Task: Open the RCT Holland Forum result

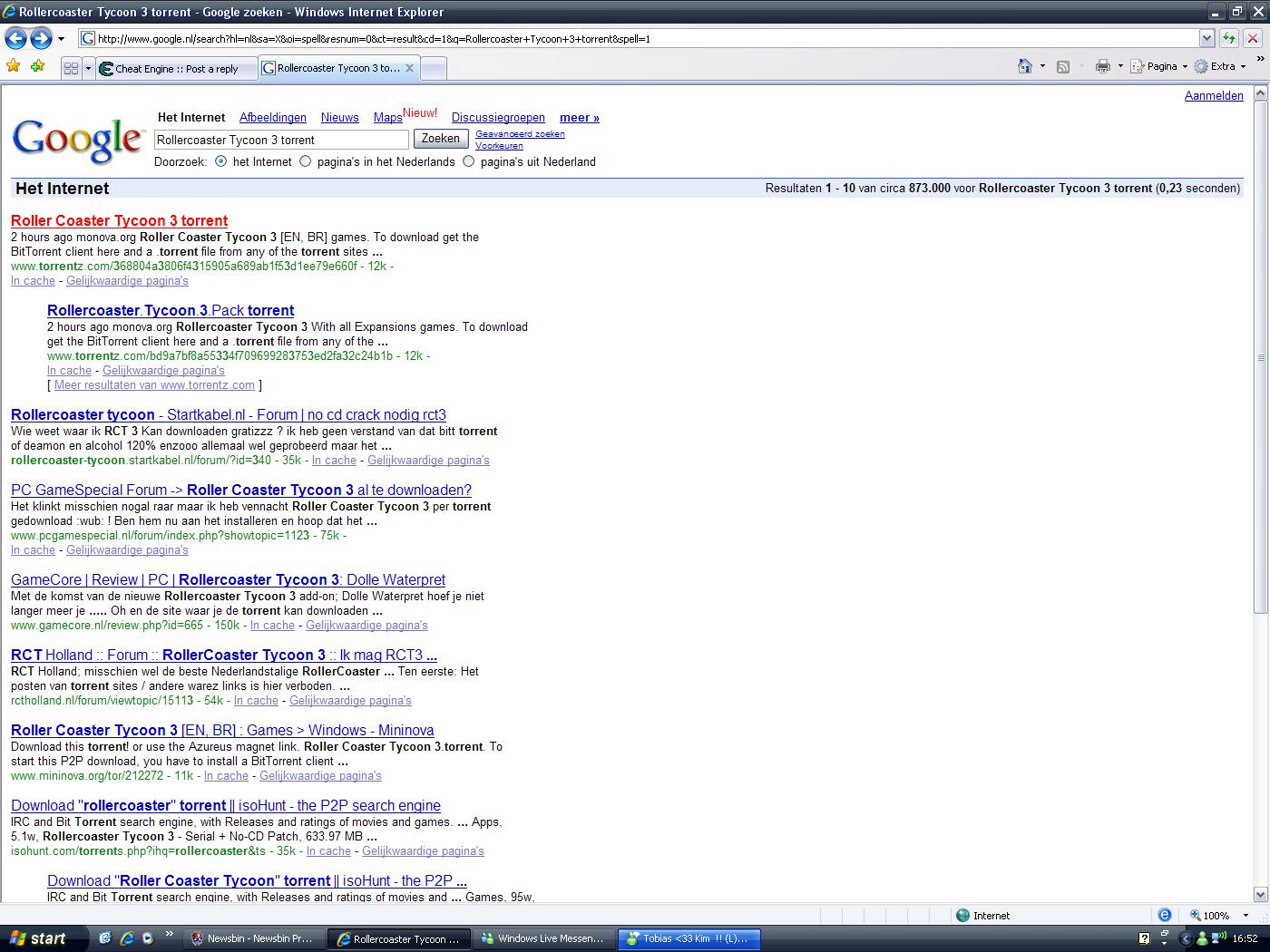Action: point(224,655)
